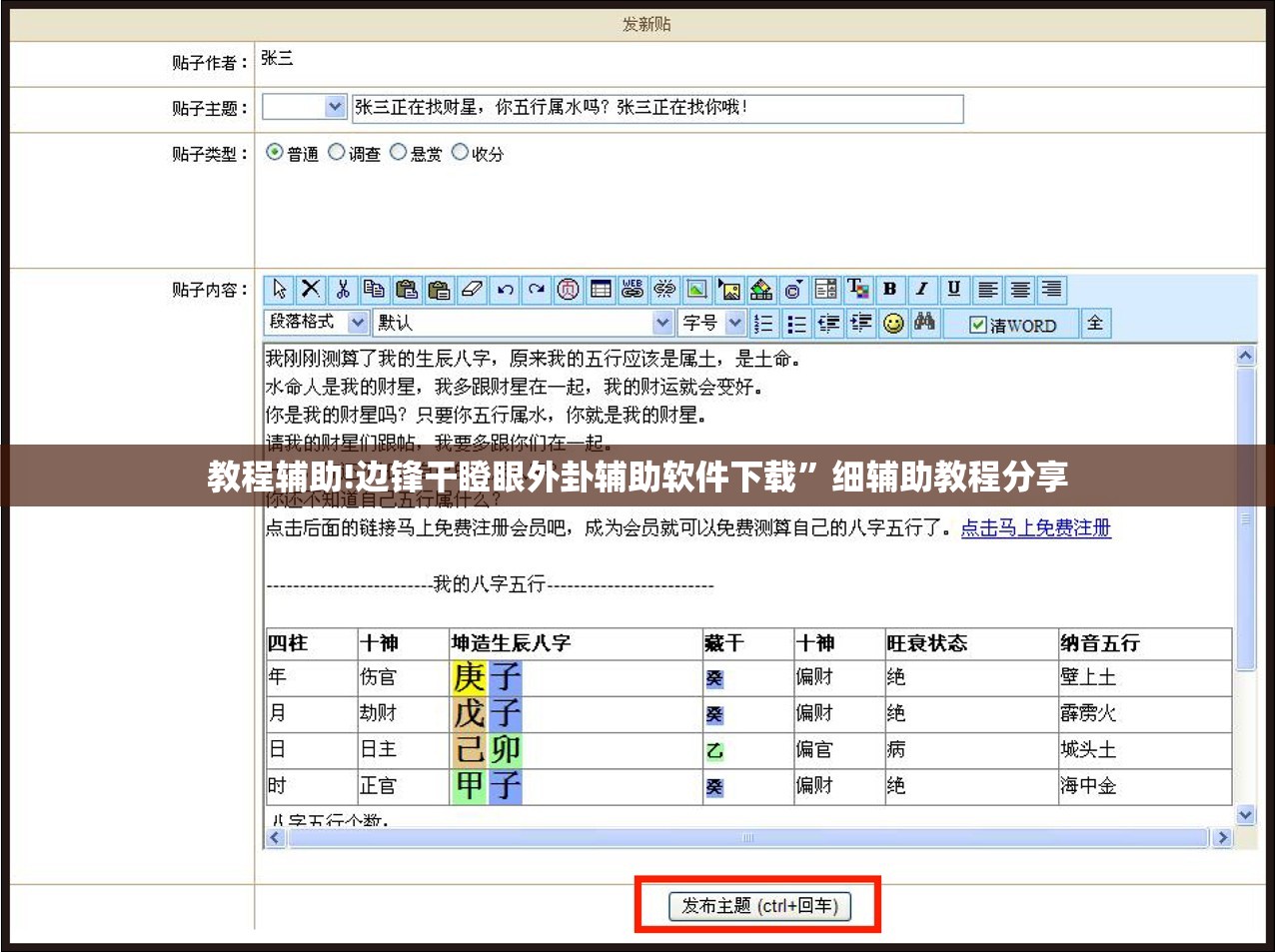Open emoticons with the smiley face icon
The height and width of the screenshot is (952, 1275).
click(x=893, y=324)
